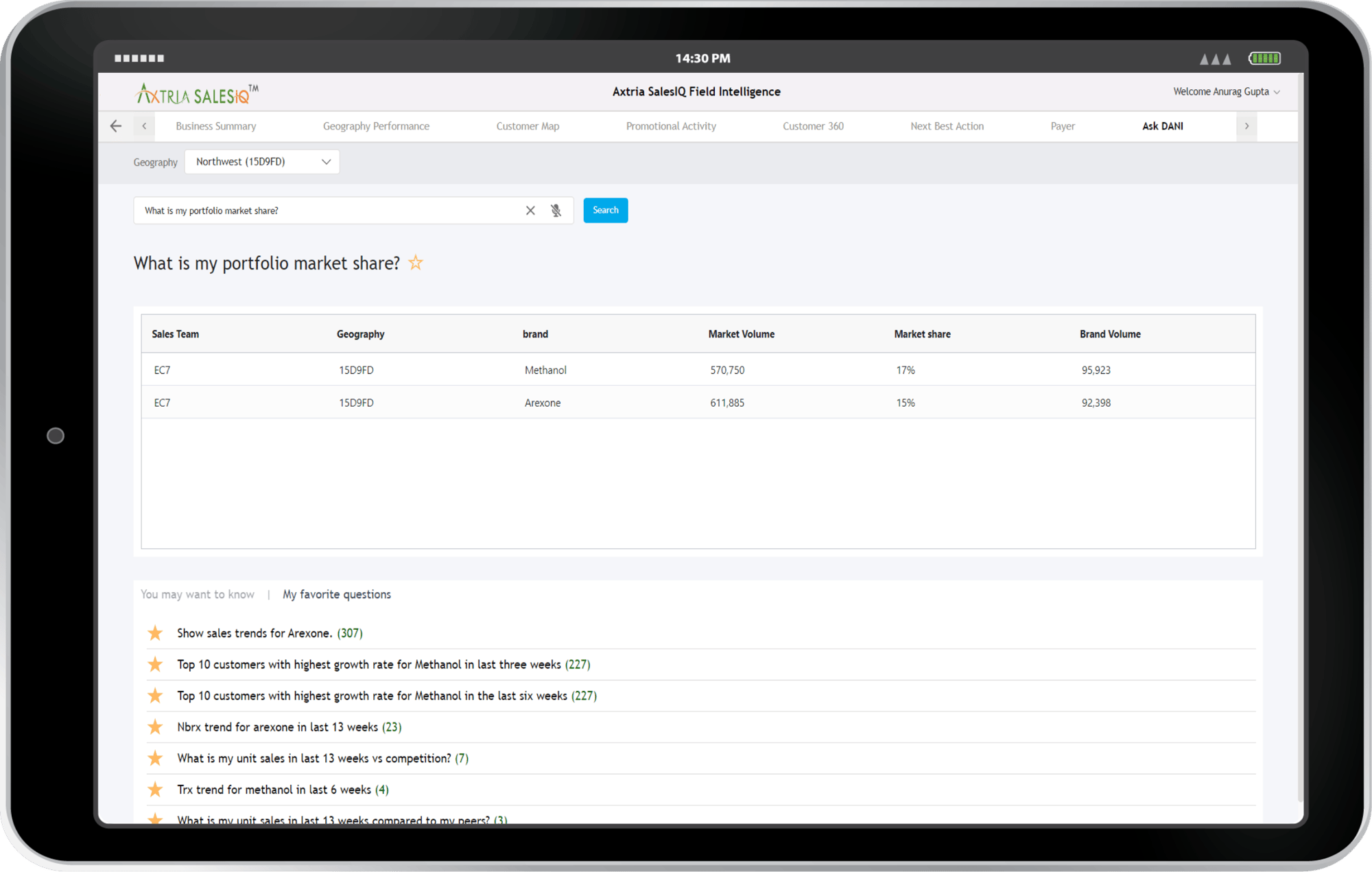This screenshot has height=872, width=1372.
Task: Go to Customer 360 tab
Action: 813,126
